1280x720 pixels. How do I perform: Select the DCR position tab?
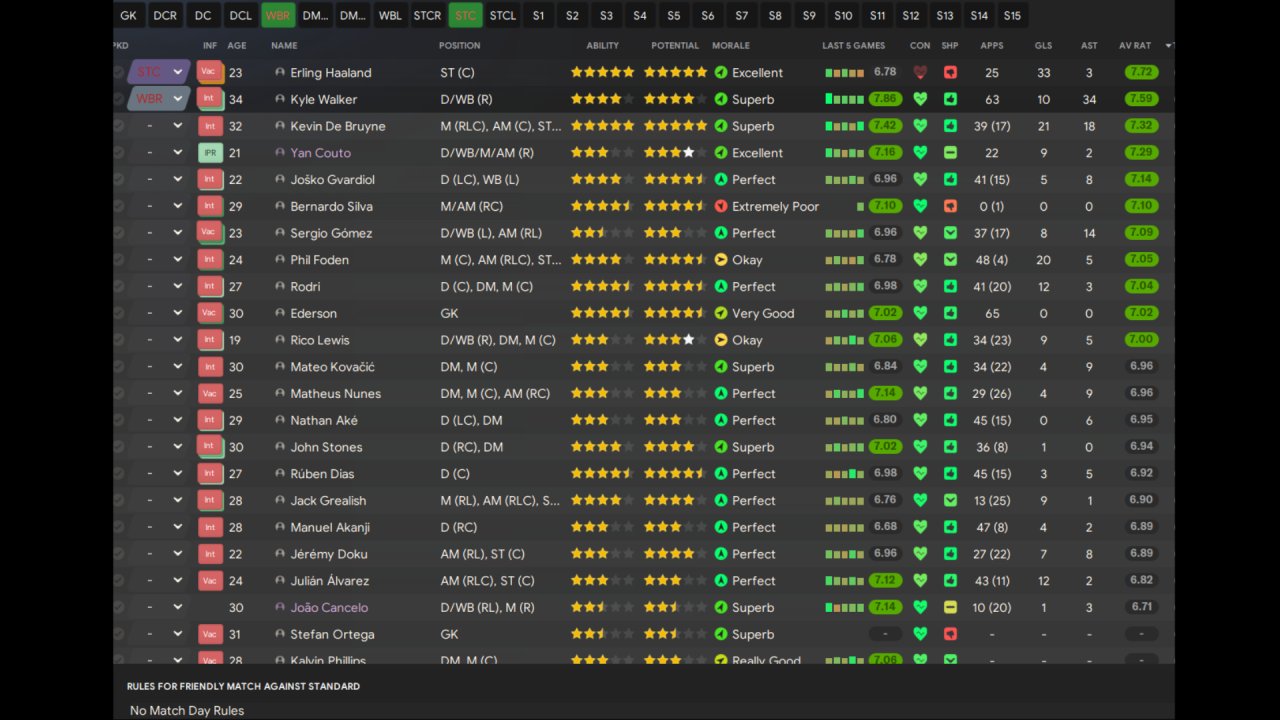pyautogui.click(x=165, y=15)
